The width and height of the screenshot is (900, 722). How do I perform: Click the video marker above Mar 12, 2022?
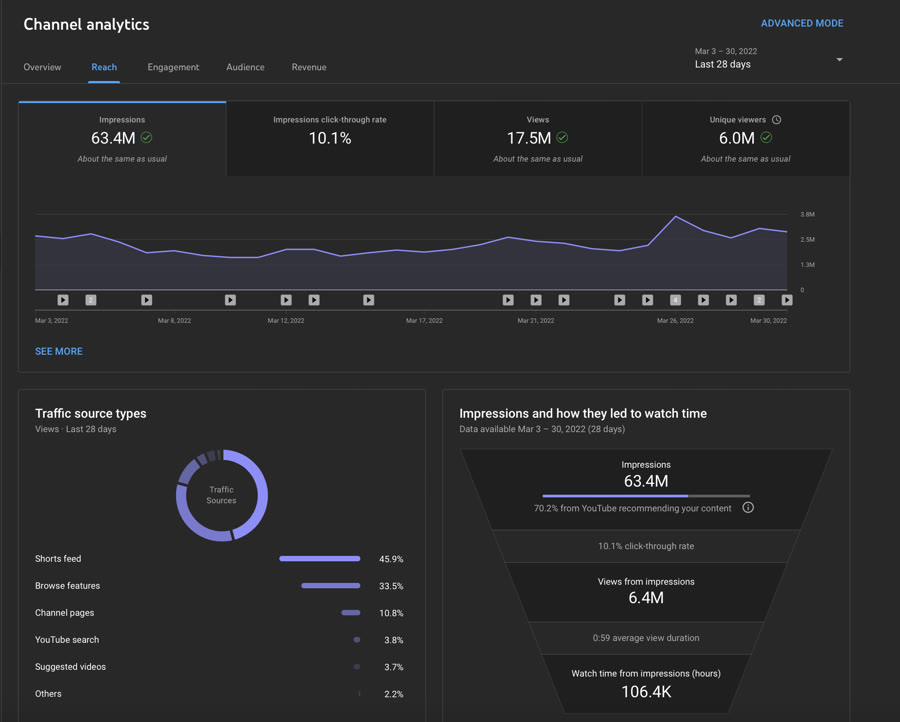pyautogui.click(x=286, y=300)
